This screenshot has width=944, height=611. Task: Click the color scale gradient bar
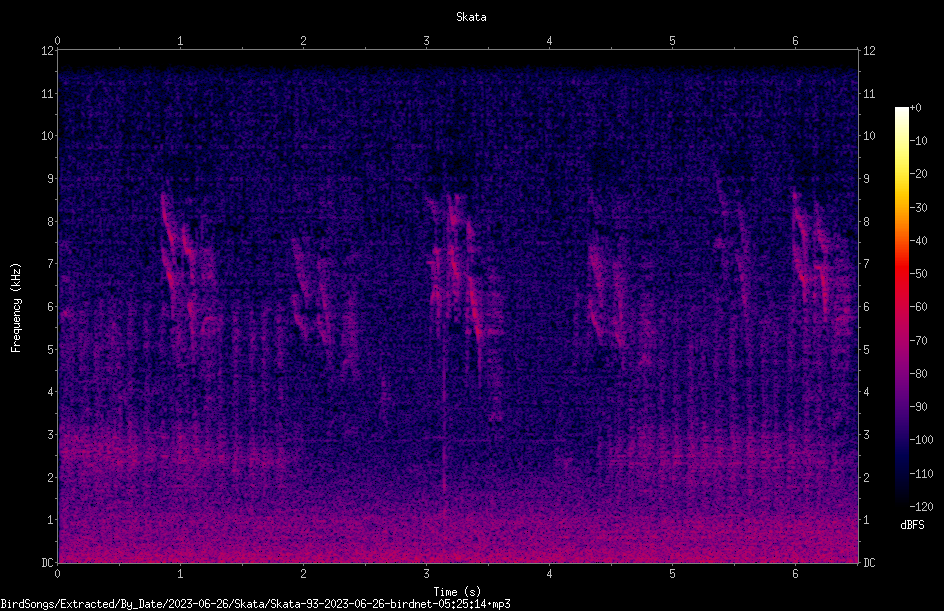tap(901, 307)
